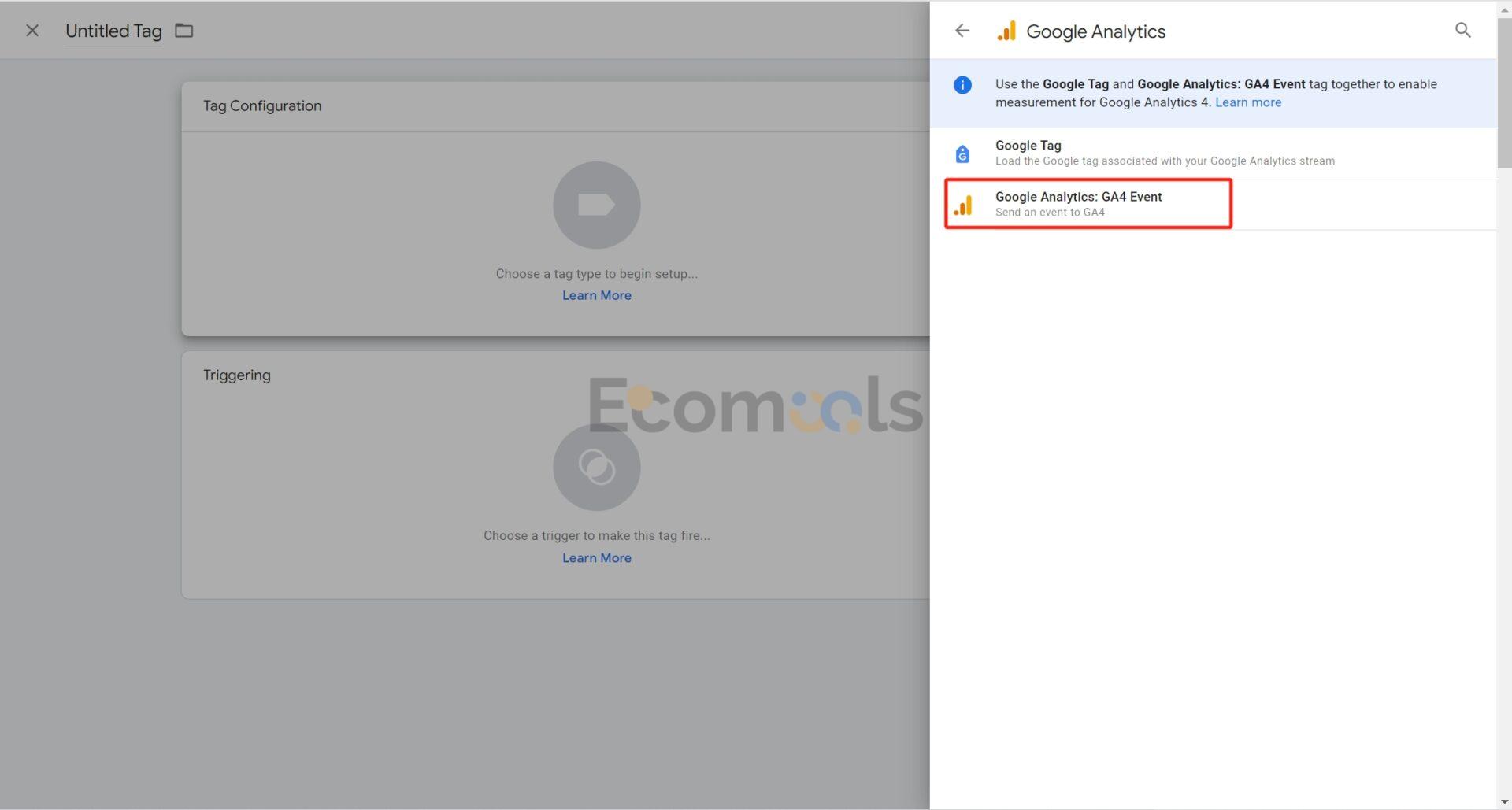Click the Google Tag blue icon
1512x810 pixels.
click(962, 153)
